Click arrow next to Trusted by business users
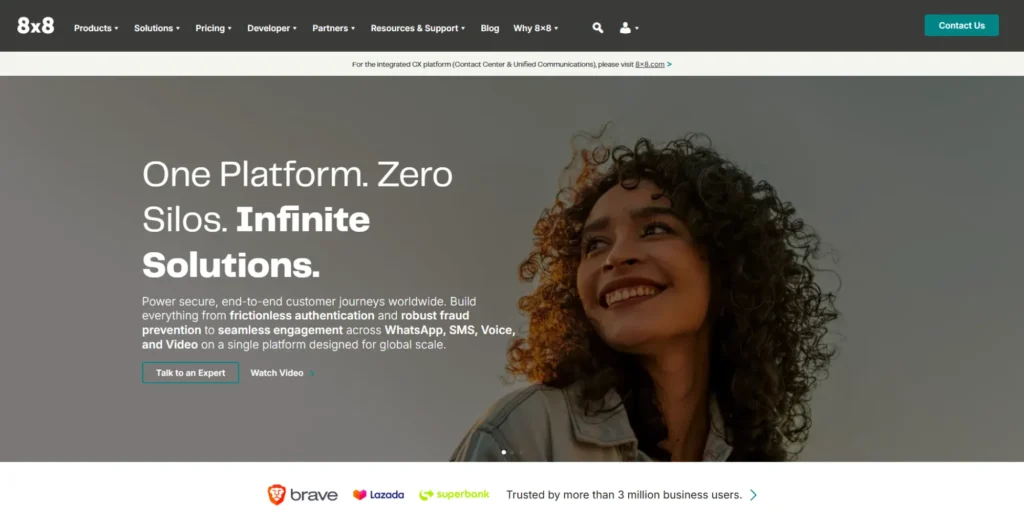Screen dimensions: 1024x524 pyautogui.click(x=754, y=495)
